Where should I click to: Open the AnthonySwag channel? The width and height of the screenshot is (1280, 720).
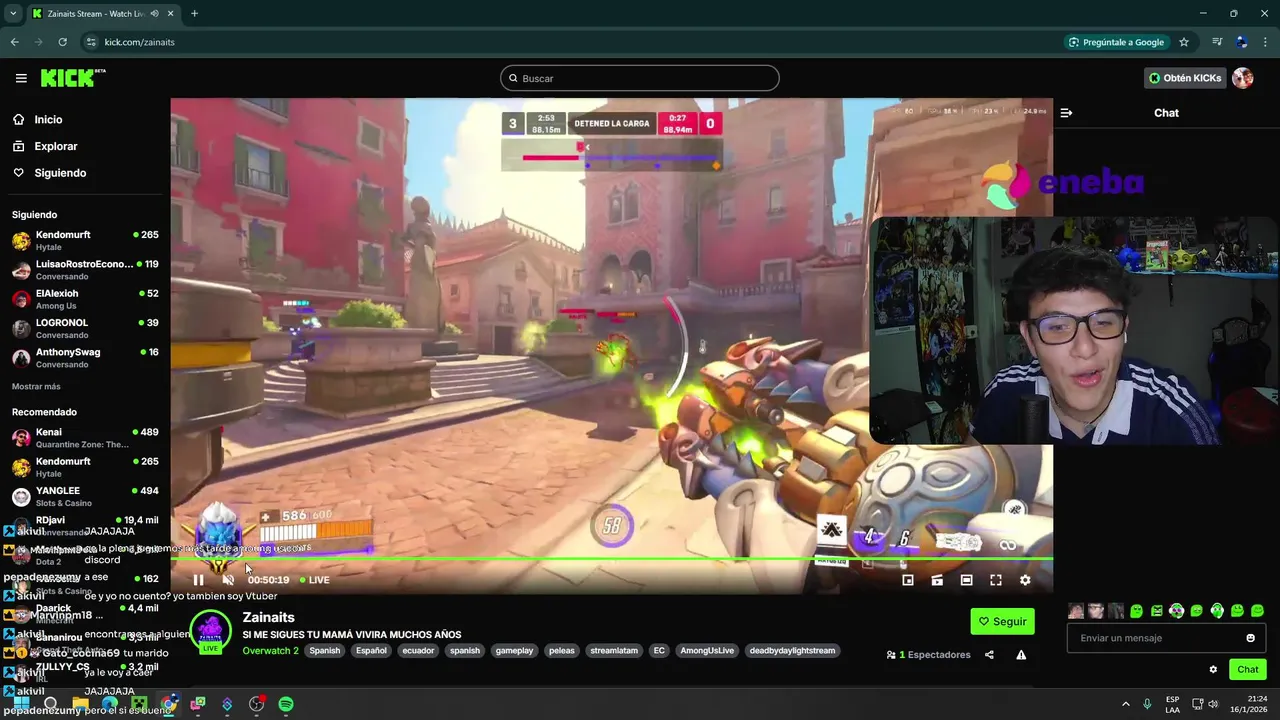tap(85, 358)
